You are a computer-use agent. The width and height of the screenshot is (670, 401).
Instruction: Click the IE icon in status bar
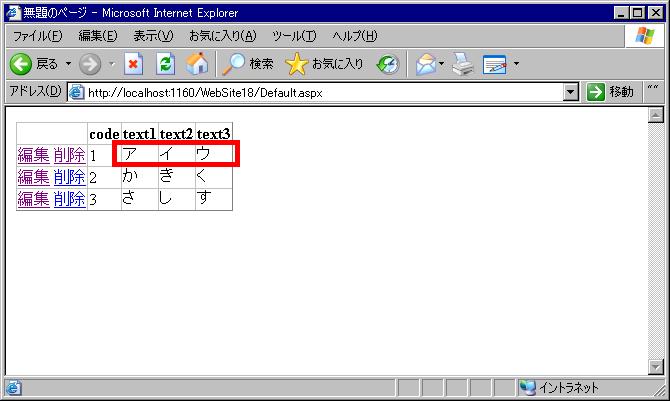tap(13, 388)
